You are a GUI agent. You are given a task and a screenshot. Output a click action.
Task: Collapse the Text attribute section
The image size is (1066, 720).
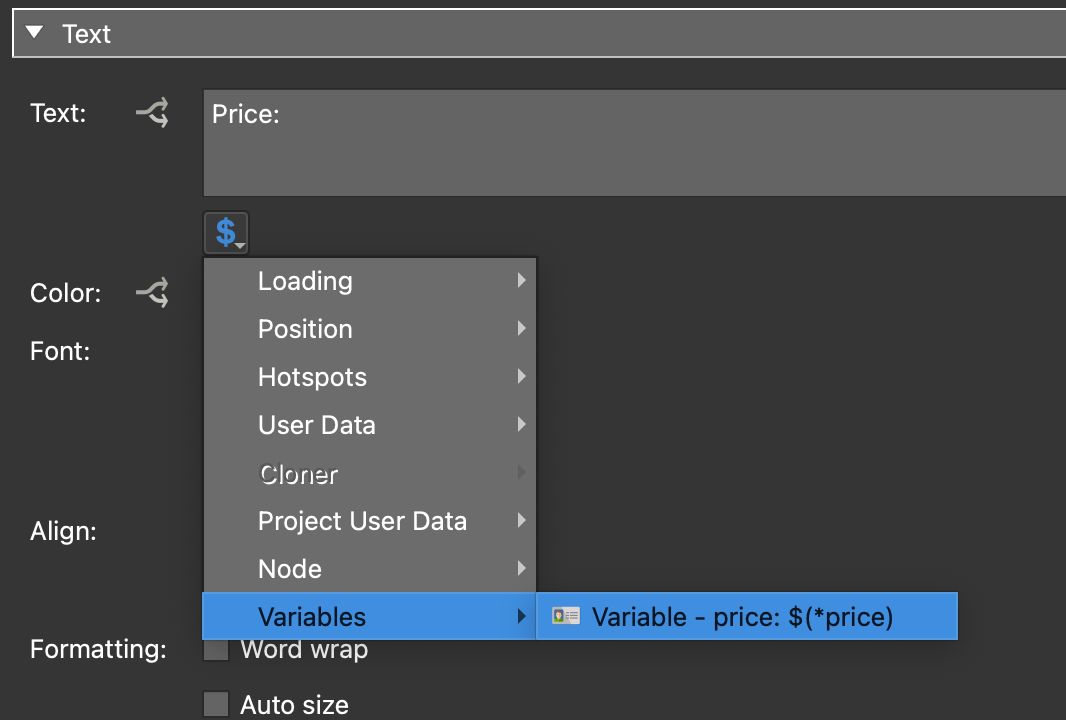click(35, 31)
